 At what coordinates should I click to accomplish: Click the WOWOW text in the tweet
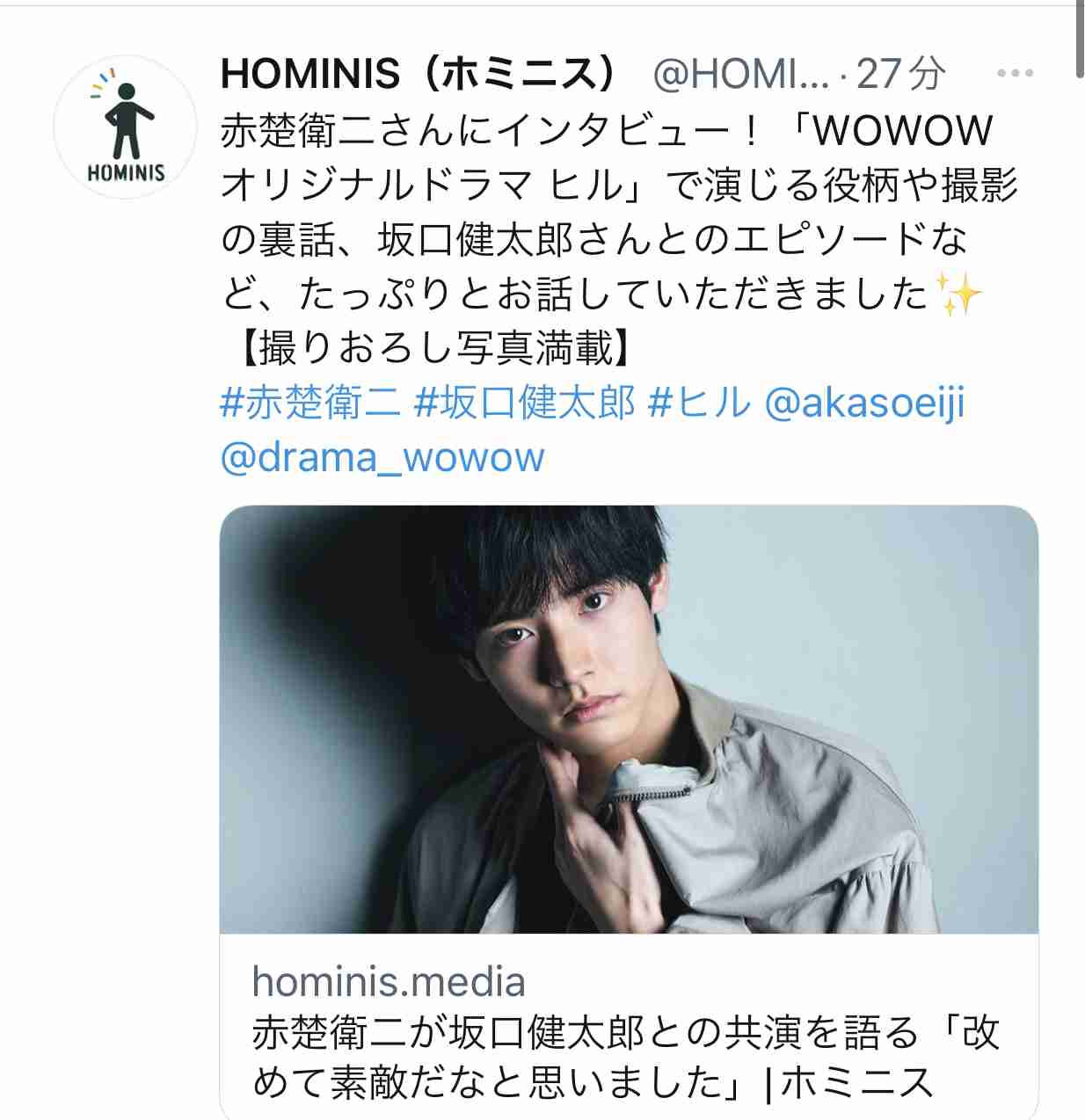tap(902, 131)
